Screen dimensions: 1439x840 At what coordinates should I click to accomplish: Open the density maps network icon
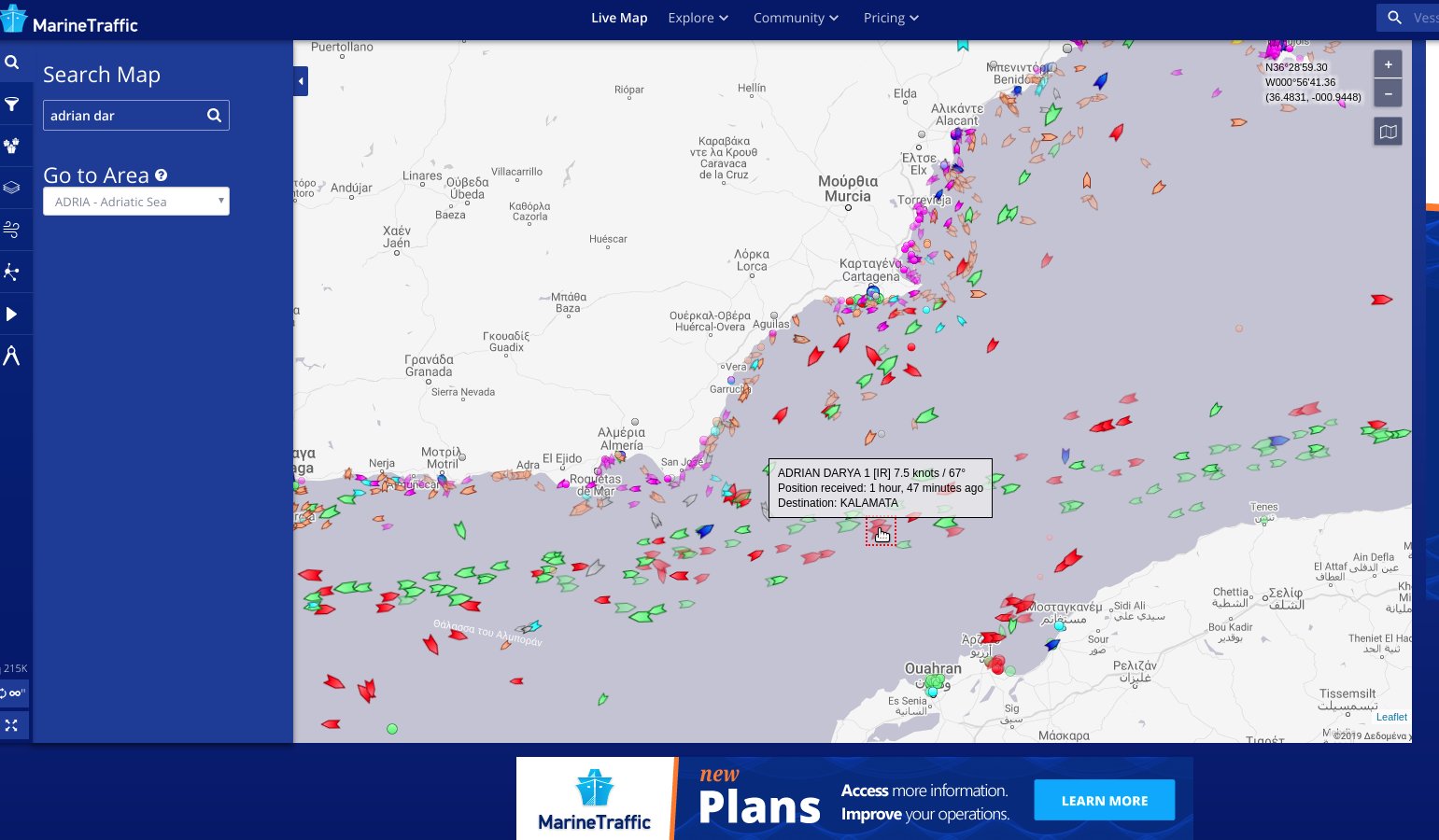coord(12,272)
